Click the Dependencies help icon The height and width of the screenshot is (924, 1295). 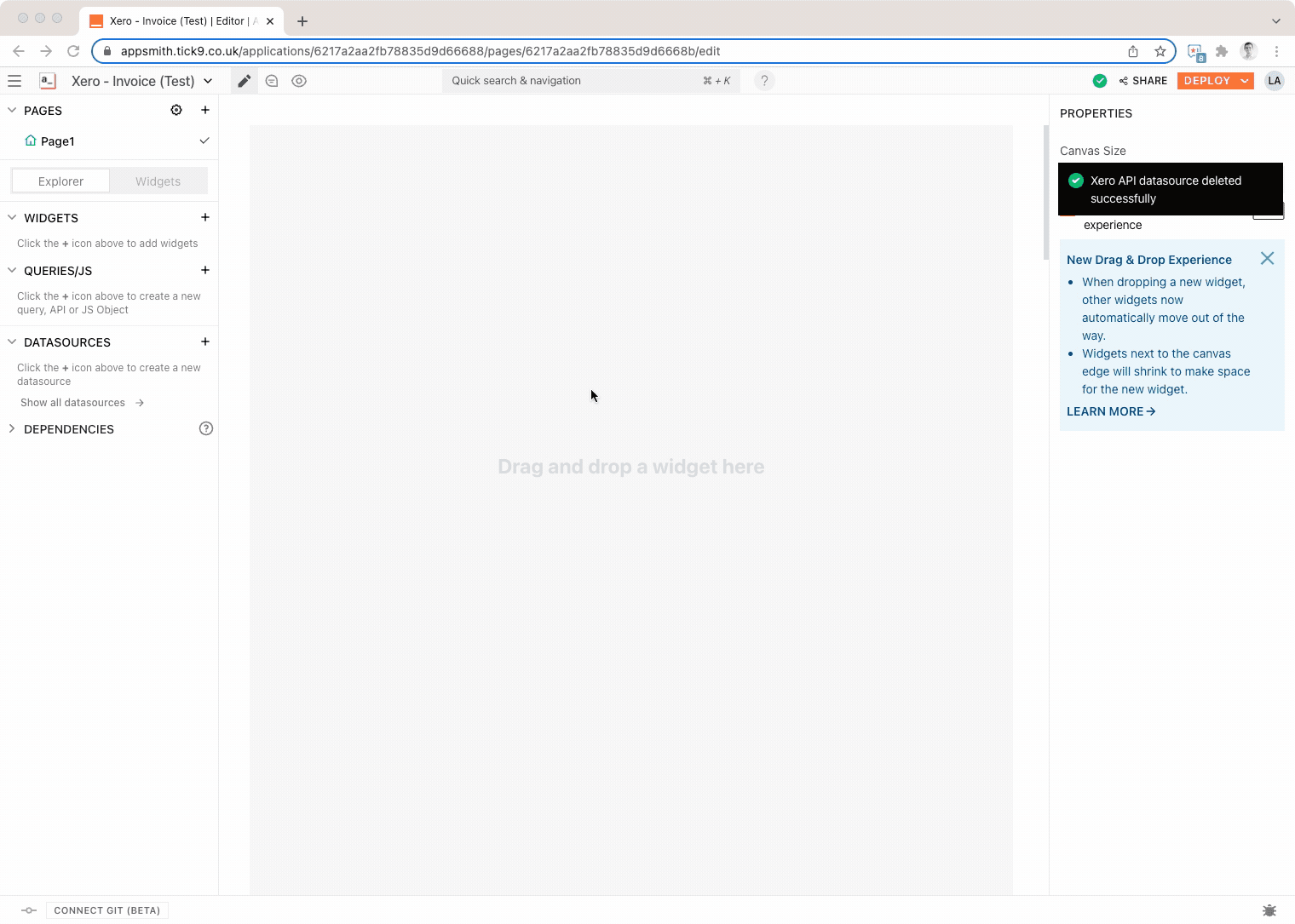point(205,428)
